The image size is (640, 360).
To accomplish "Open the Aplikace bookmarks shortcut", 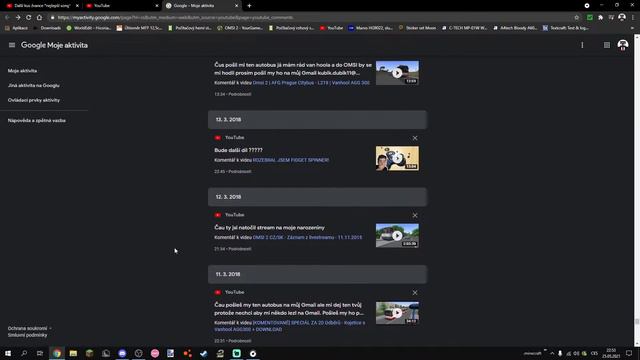I will pyautogui.click(x=16, y=28).
